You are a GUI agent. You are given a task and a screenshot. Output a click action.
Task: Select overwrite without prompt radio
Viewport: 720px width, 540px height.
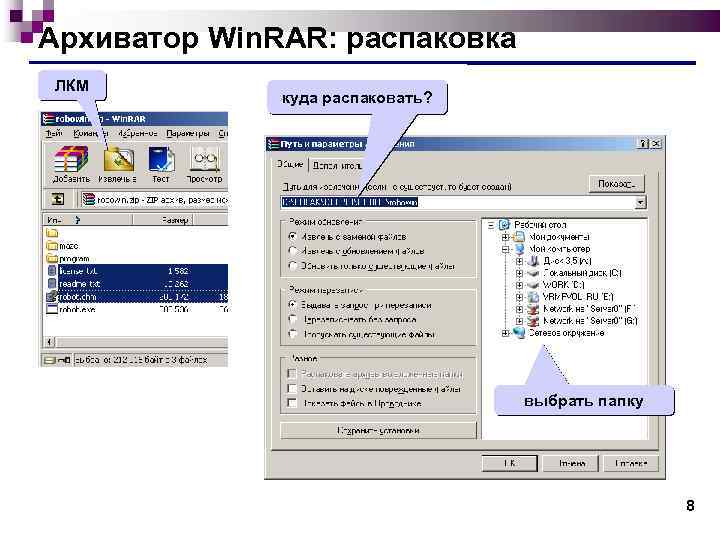292,319
